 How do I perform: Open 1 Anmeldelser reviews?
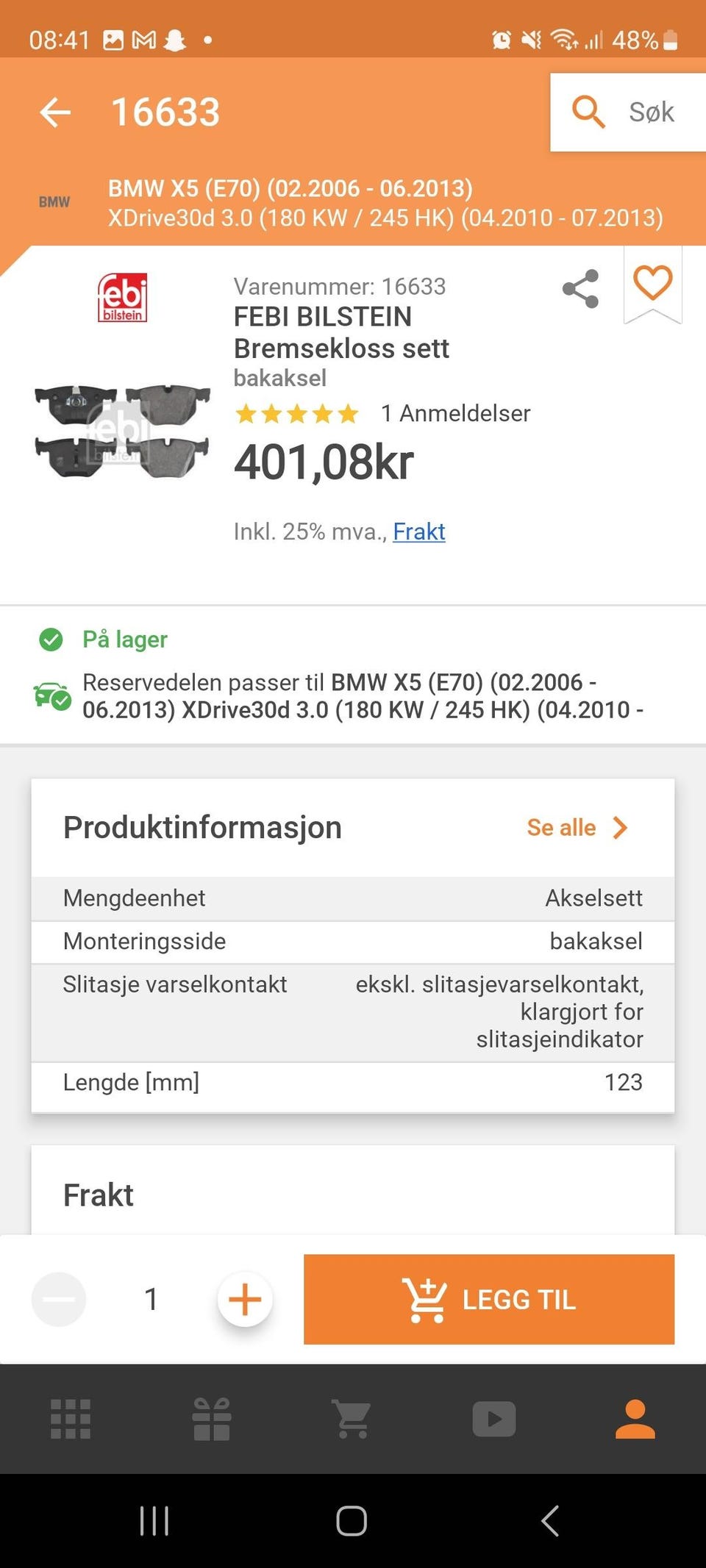point(455,413)
